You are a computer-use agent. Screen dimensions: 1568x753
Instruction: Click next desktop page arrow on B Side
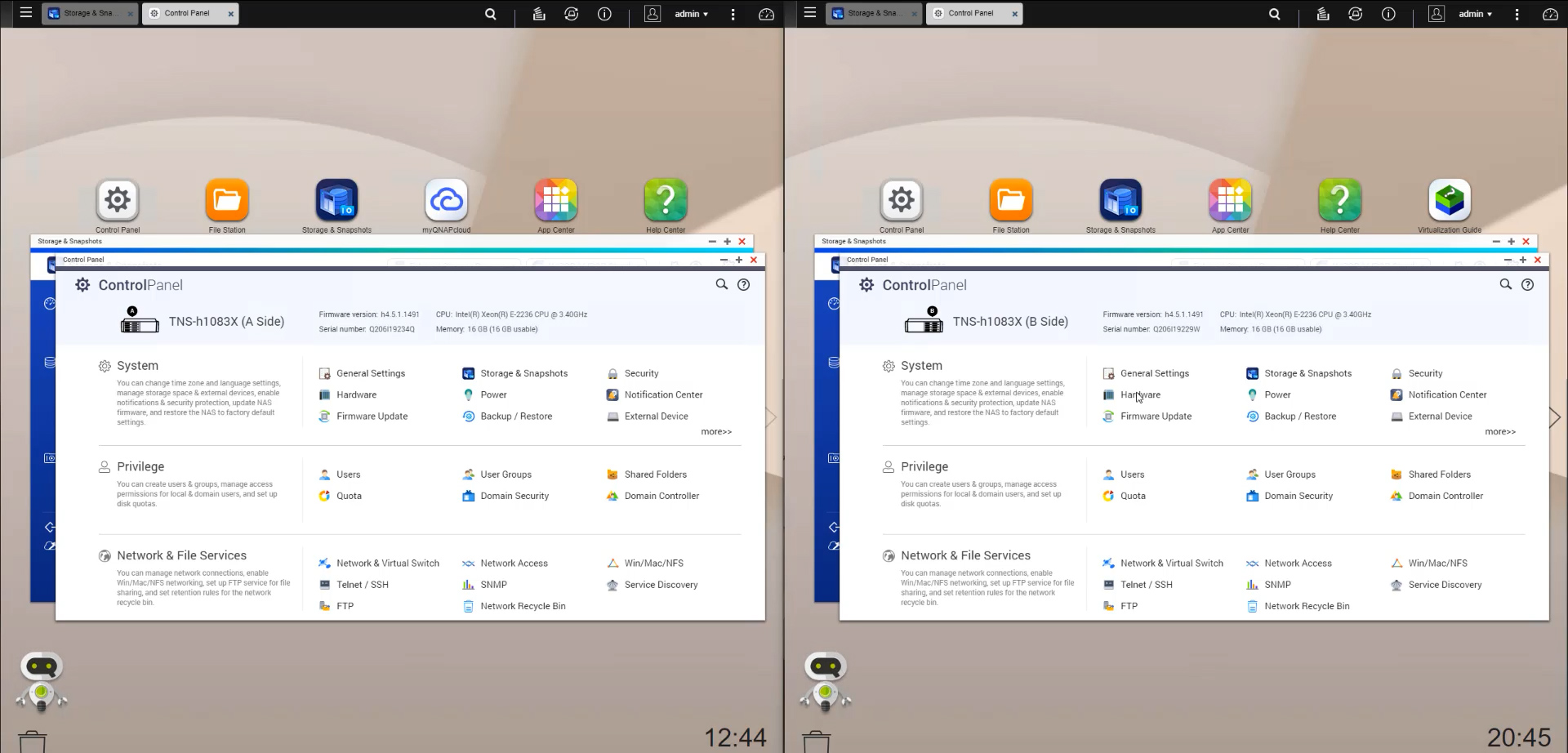(1554, 417)
